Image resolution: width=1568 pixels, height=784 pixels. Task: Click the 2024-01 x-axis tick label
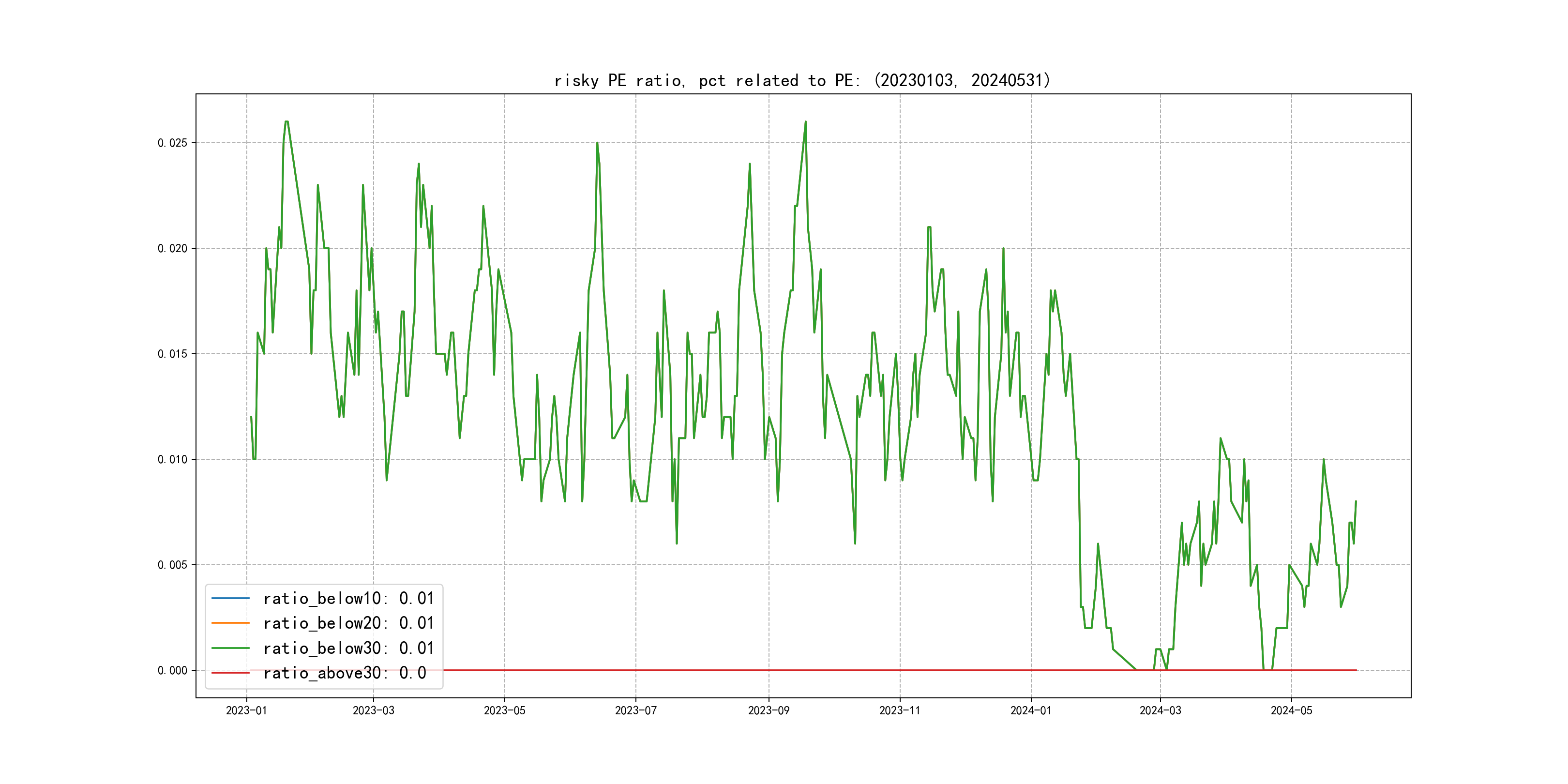pyautogui.click(x=1030, y=710)
